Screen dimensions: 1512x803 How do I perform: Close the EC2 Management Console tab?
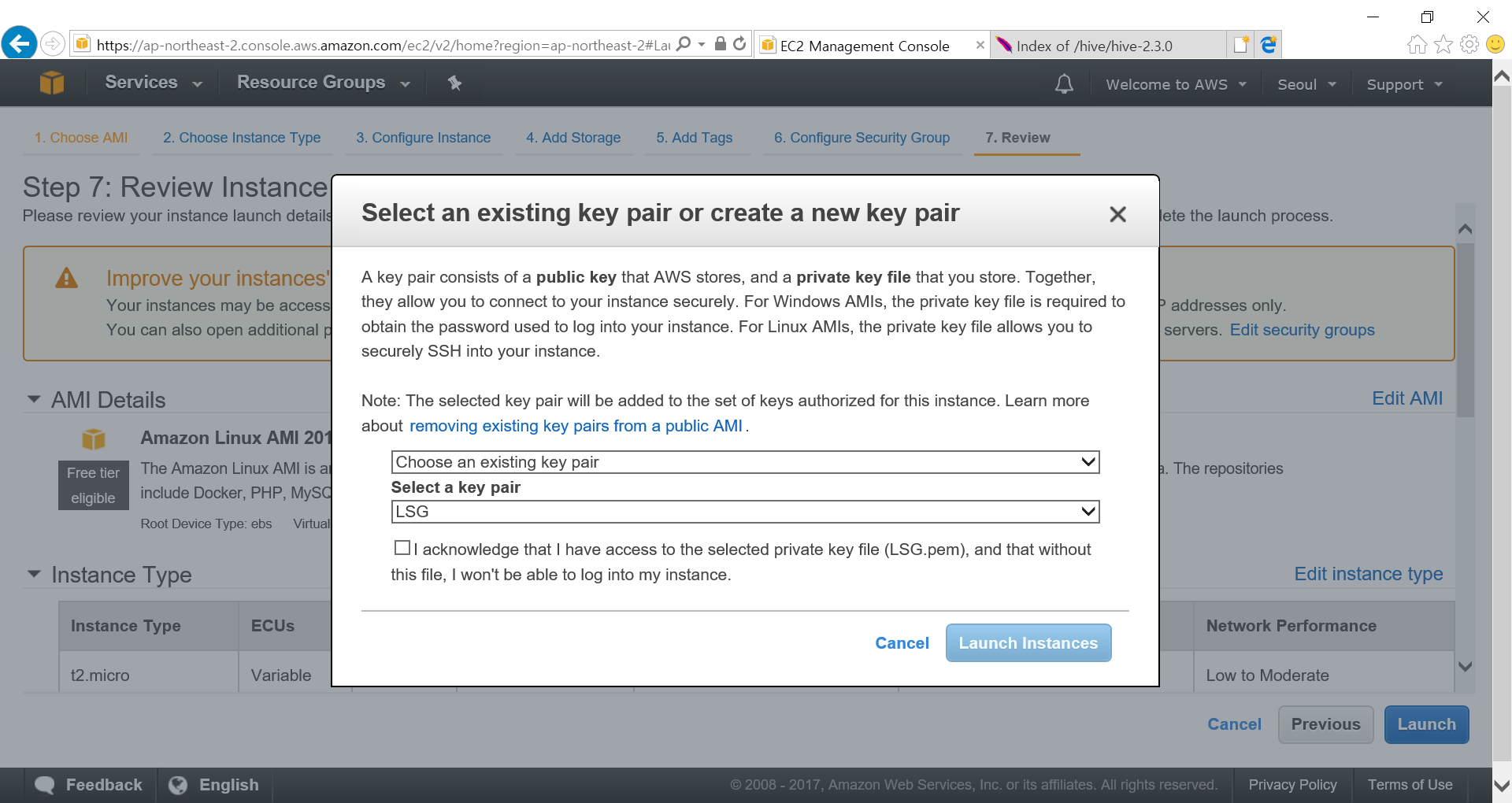(x=980, y=46)
